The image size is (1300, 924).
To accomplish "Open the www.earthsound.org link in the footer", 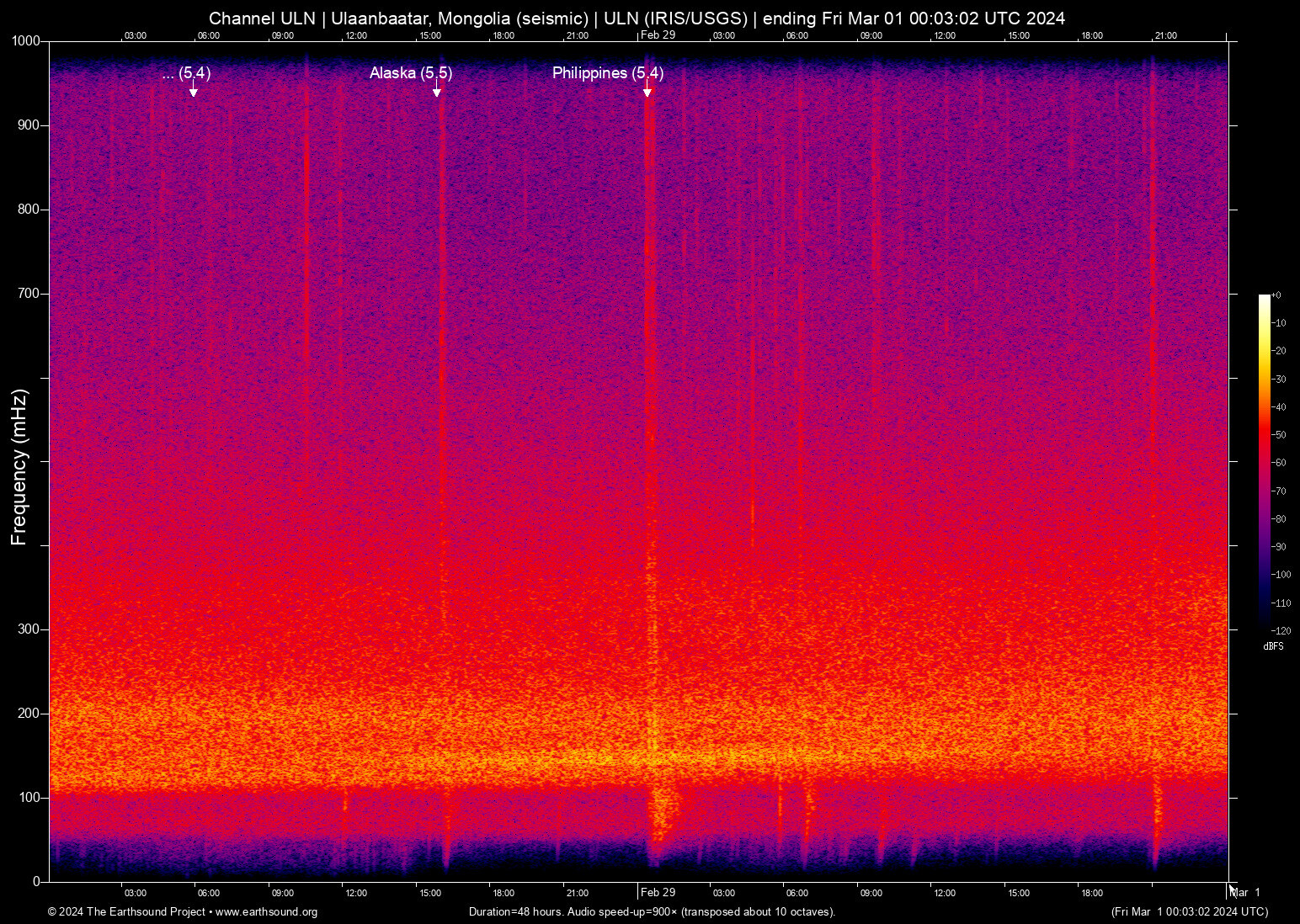I will 266,912.
